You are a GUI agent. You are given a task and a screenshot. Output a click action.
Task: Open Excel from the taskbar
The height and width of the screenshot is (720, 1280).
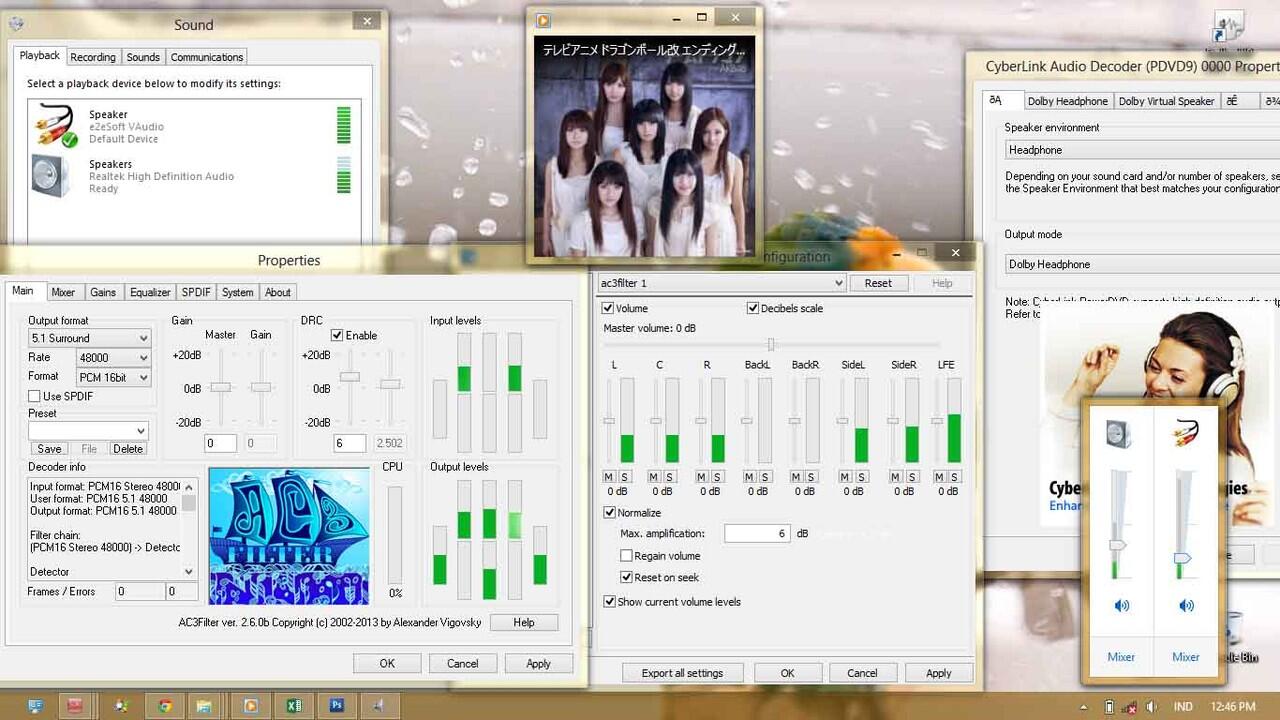(294, 706)
